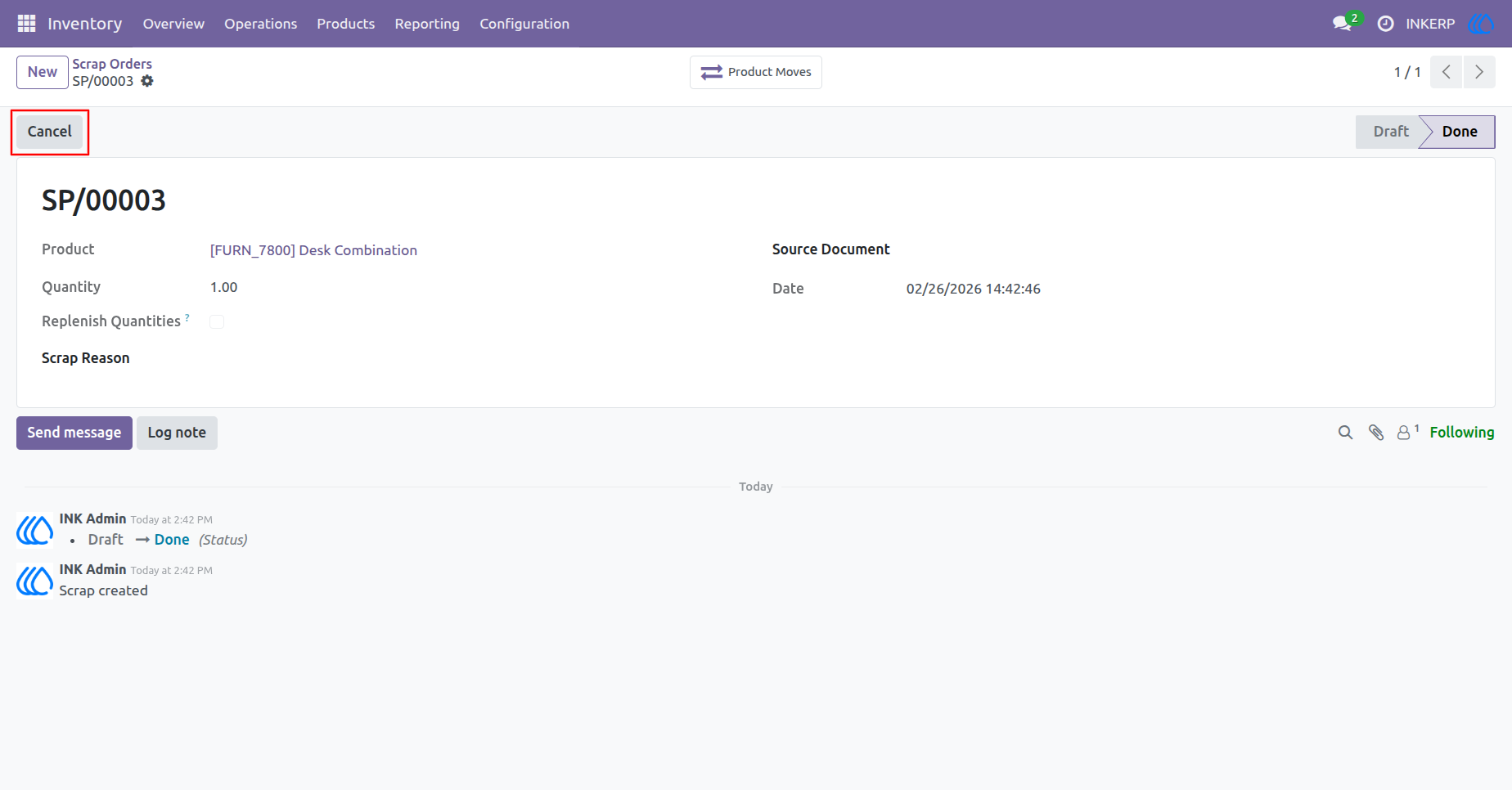Show followers list icon
Viewport: 1512px width, 790px height.
click(x=1407, y=432)
